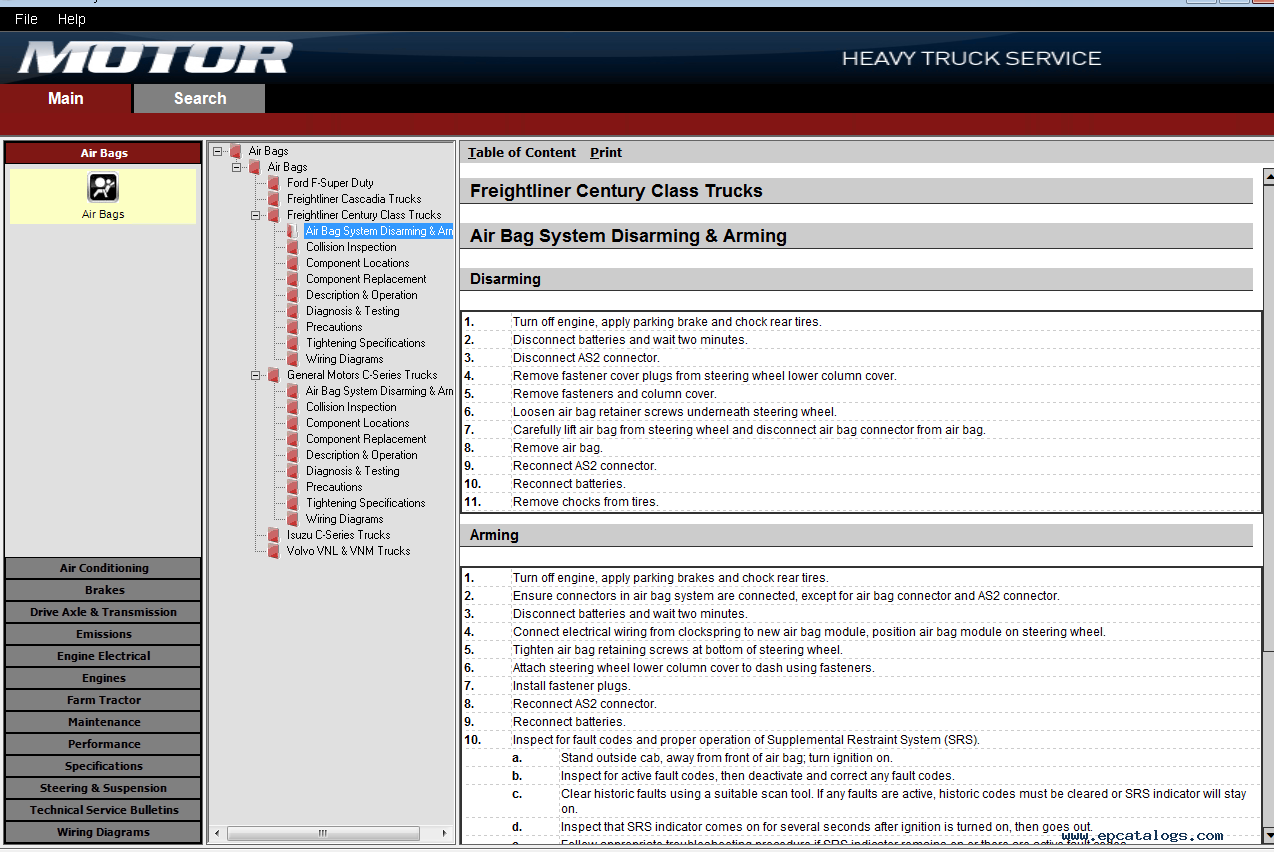Open the Air Conditioning category
This screenshot has width=1274, height=852.
104,568
